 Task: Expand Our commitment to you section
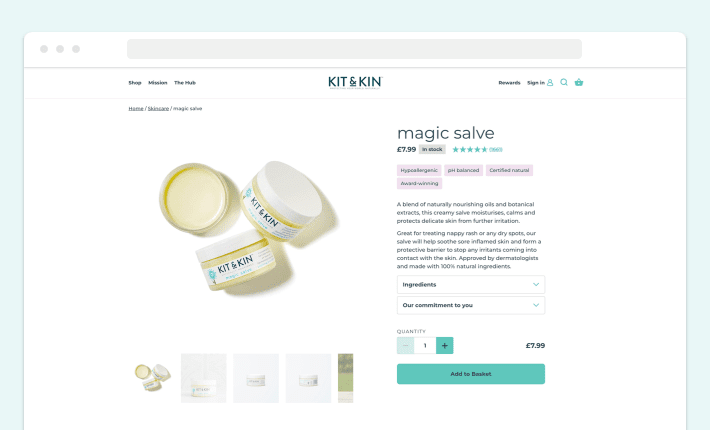pyautogui.click(x=471, y=305)
